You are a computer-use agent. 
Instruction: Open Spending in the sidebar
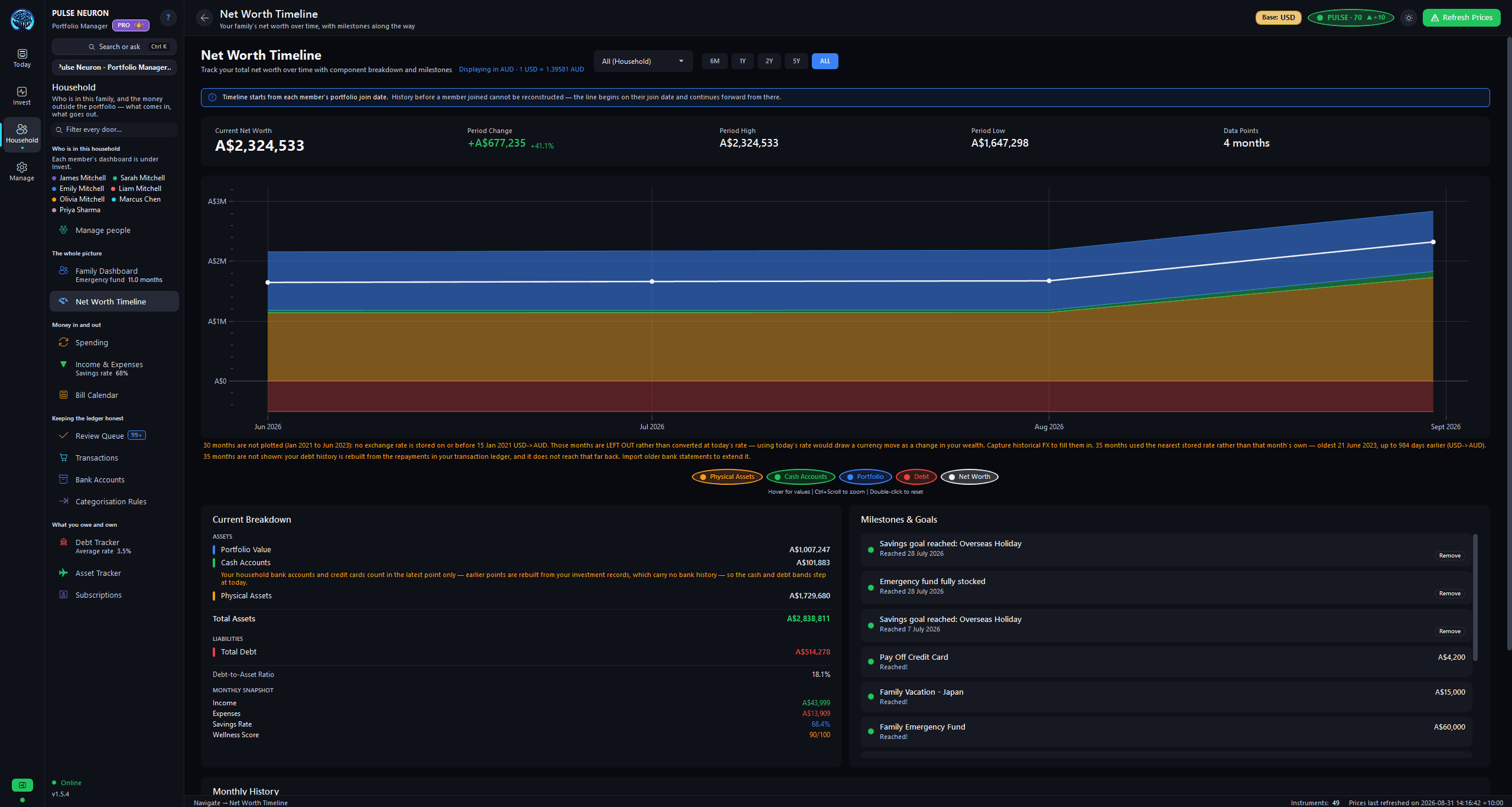[114, 342]
